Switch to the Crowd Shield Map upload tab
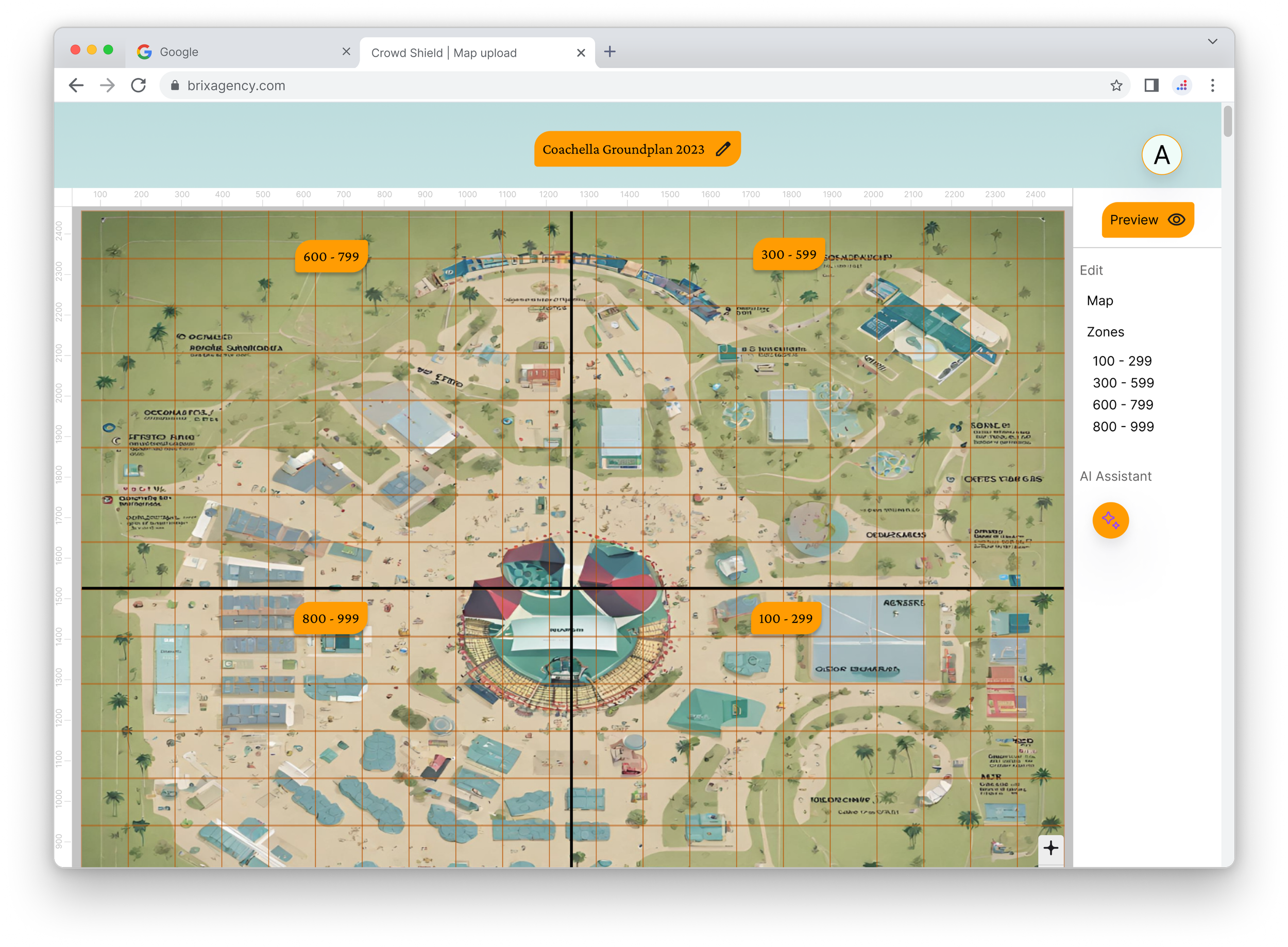Screen dimensions: 1288x947 477,53
